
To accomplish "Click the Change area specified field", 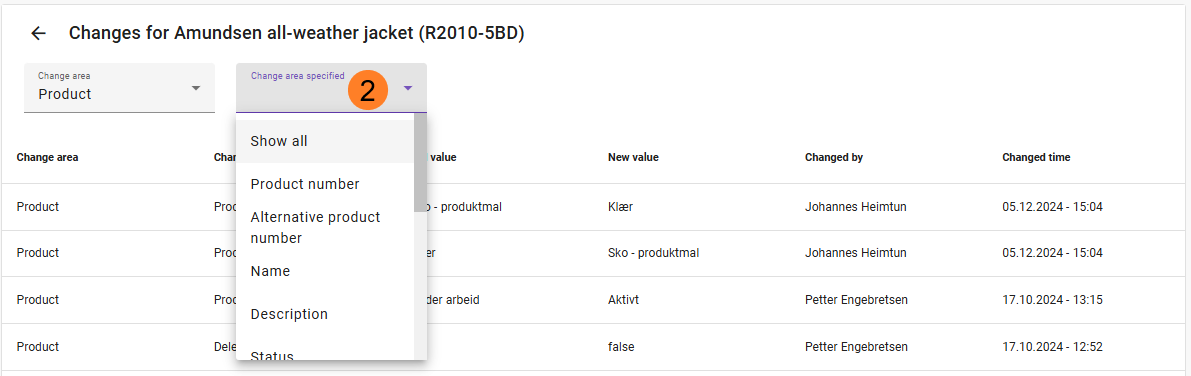I will tap(331, 88).
